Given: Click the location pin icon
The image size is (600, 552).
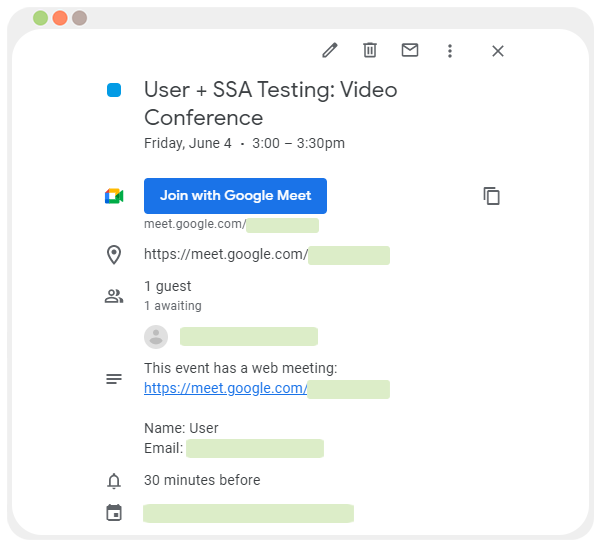Looking at the screenshot, I should coord(114,255).
